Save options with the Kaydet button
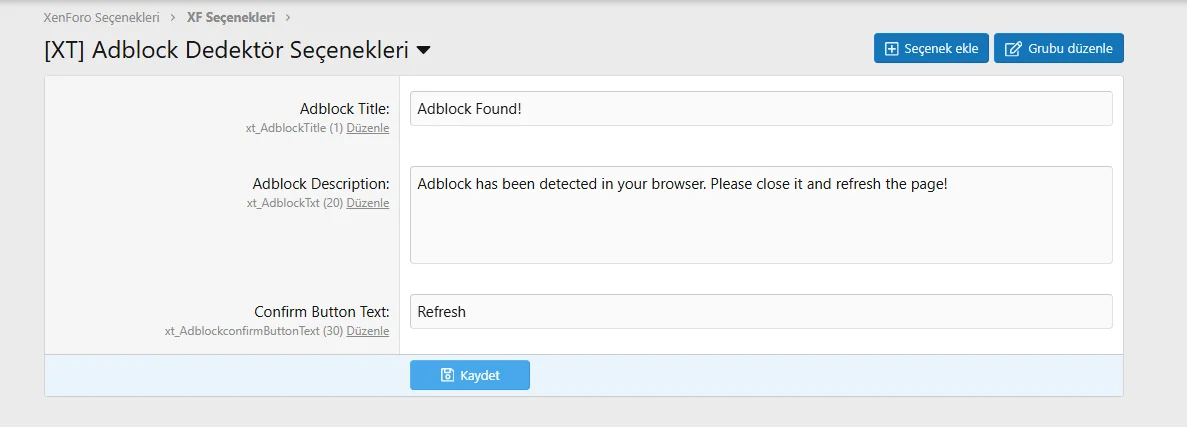The image size is (1187, 427). pyautogui.click(x=470, y=375)
